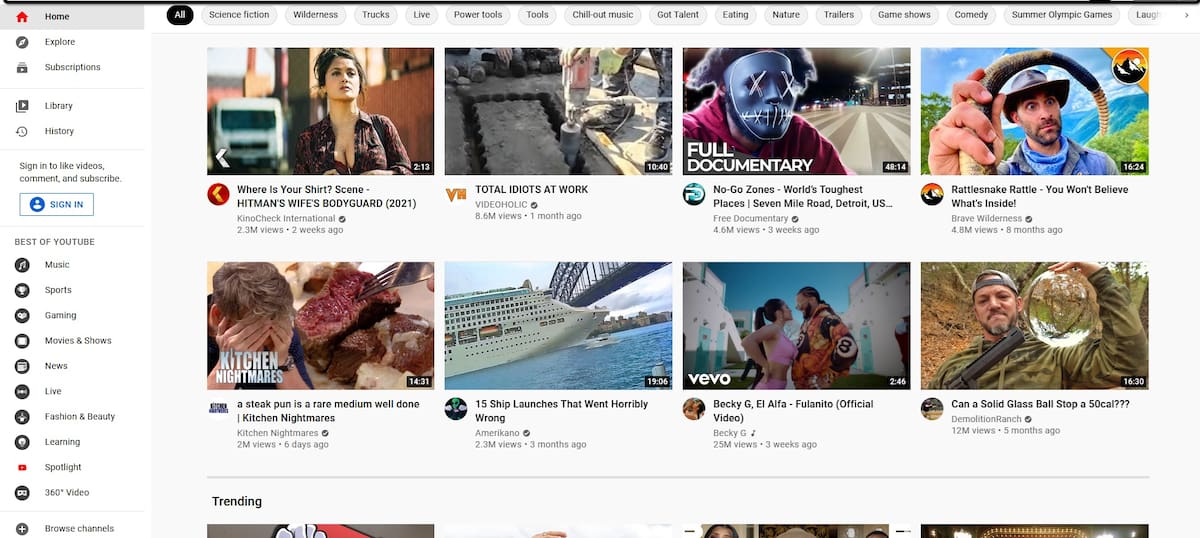Select the Got Talent chip
Viewport: 1200px width, 538px height.
pos(678,15)
